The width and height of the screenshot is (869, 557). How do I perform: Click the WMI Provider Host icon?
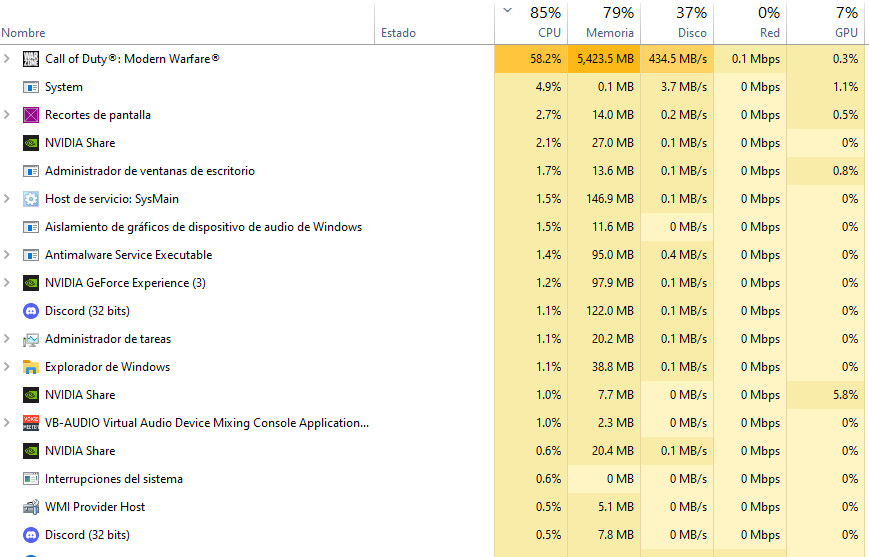click(30, 507)
